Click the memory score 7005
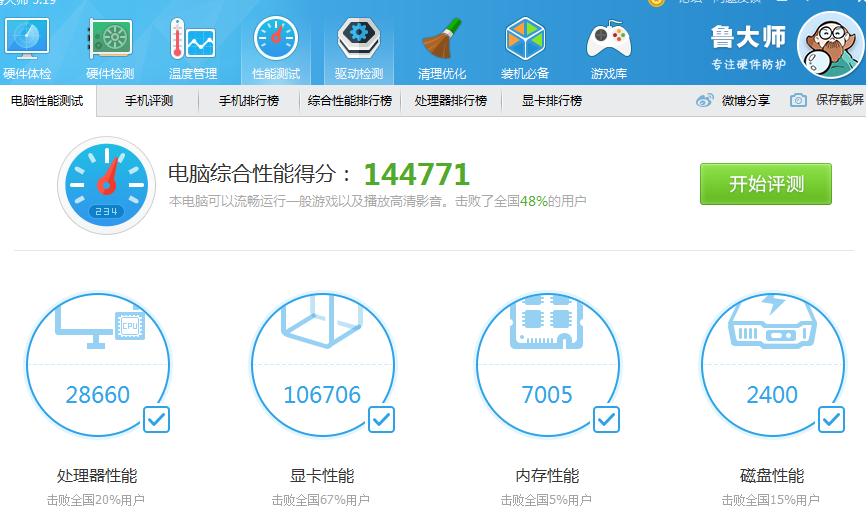Viewport: 866px width, 531px height. [547, 395]
